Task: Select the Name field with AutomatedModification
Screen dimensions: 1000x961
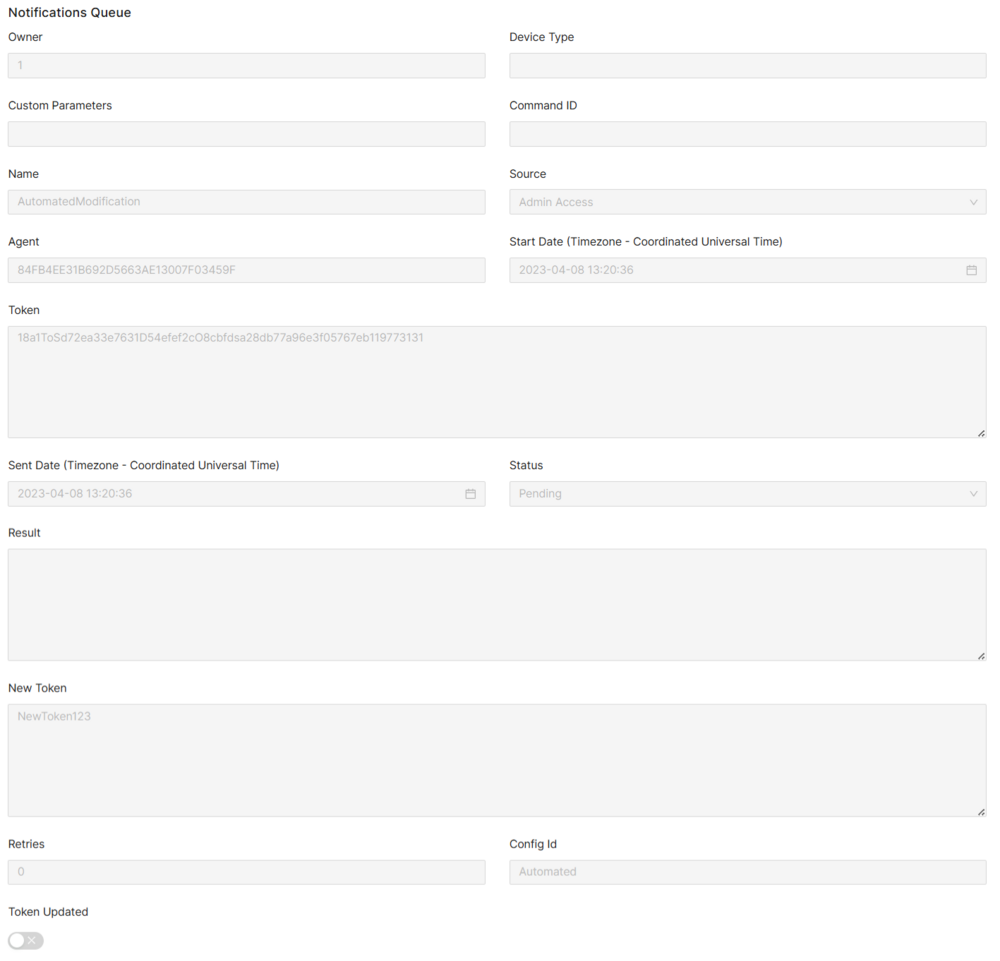Action: pyautogui.click(x=246, y=202)
